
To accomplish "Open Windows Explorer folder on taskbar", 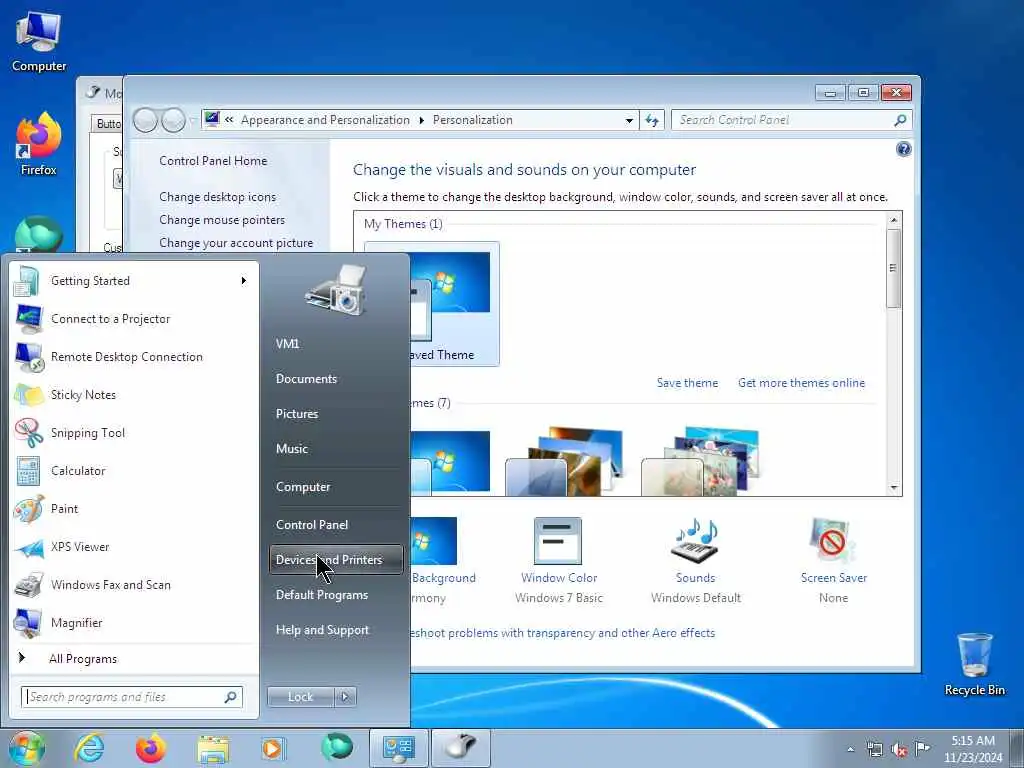I will click(213, 748).
